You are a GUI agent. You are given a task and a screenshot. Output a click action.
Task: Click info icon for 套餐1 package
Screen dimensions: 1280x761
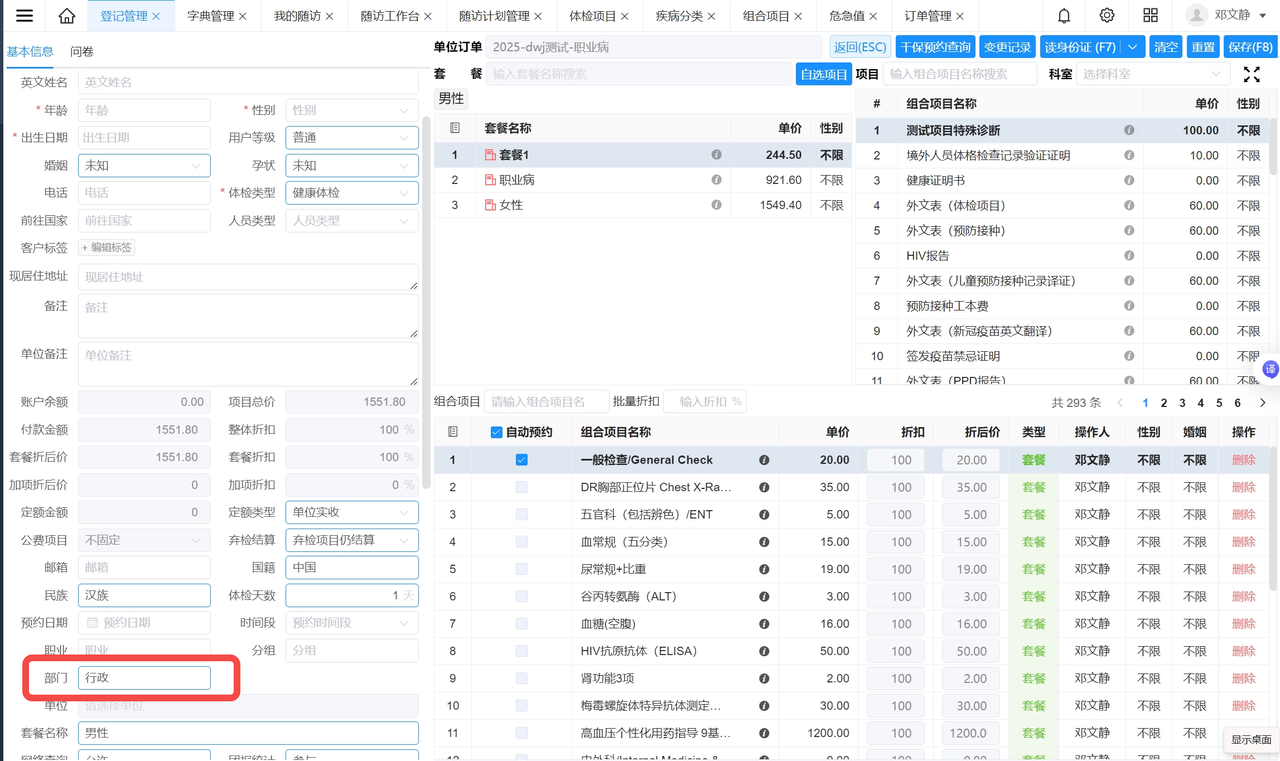pyautogui.click(x=716, y=155)
